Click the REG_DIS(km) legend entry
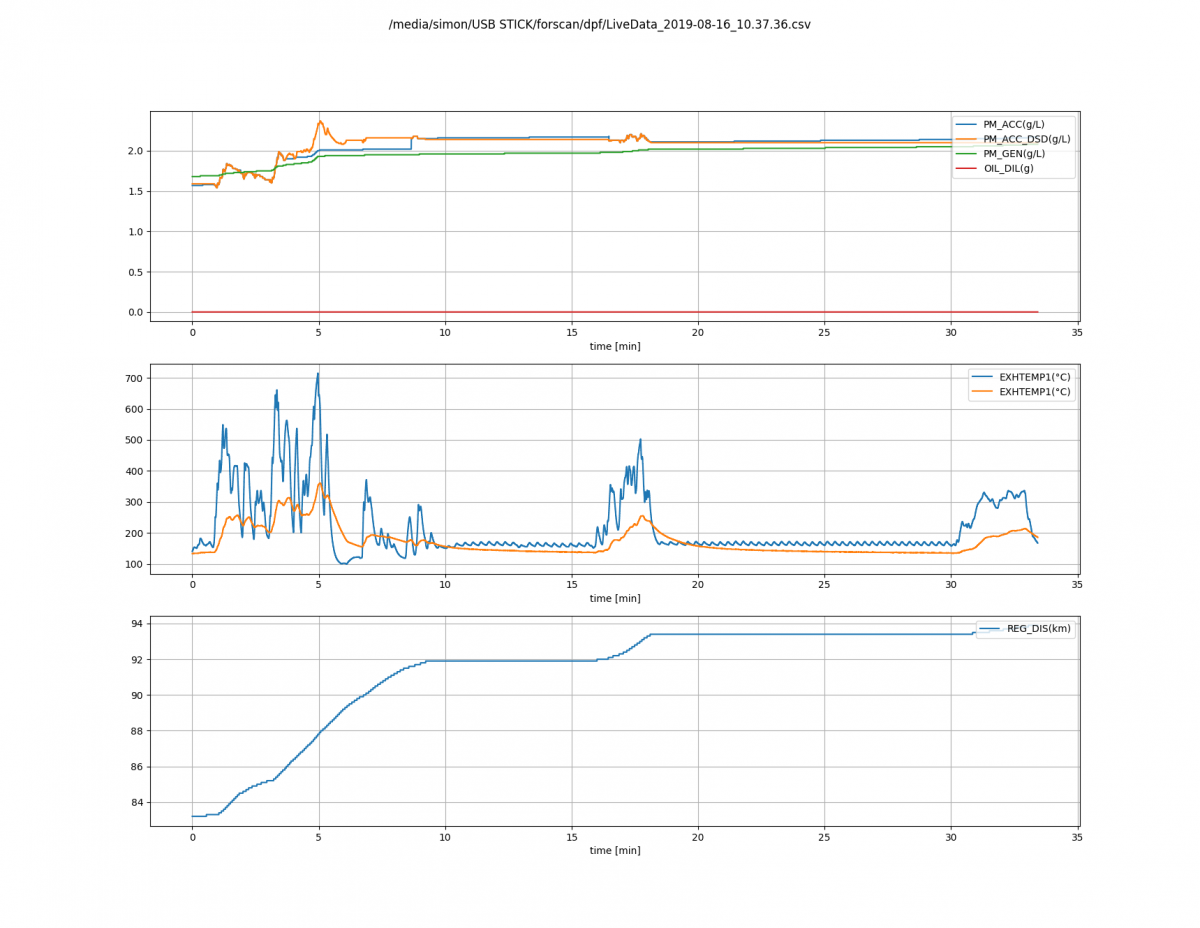 point(1025,629)
